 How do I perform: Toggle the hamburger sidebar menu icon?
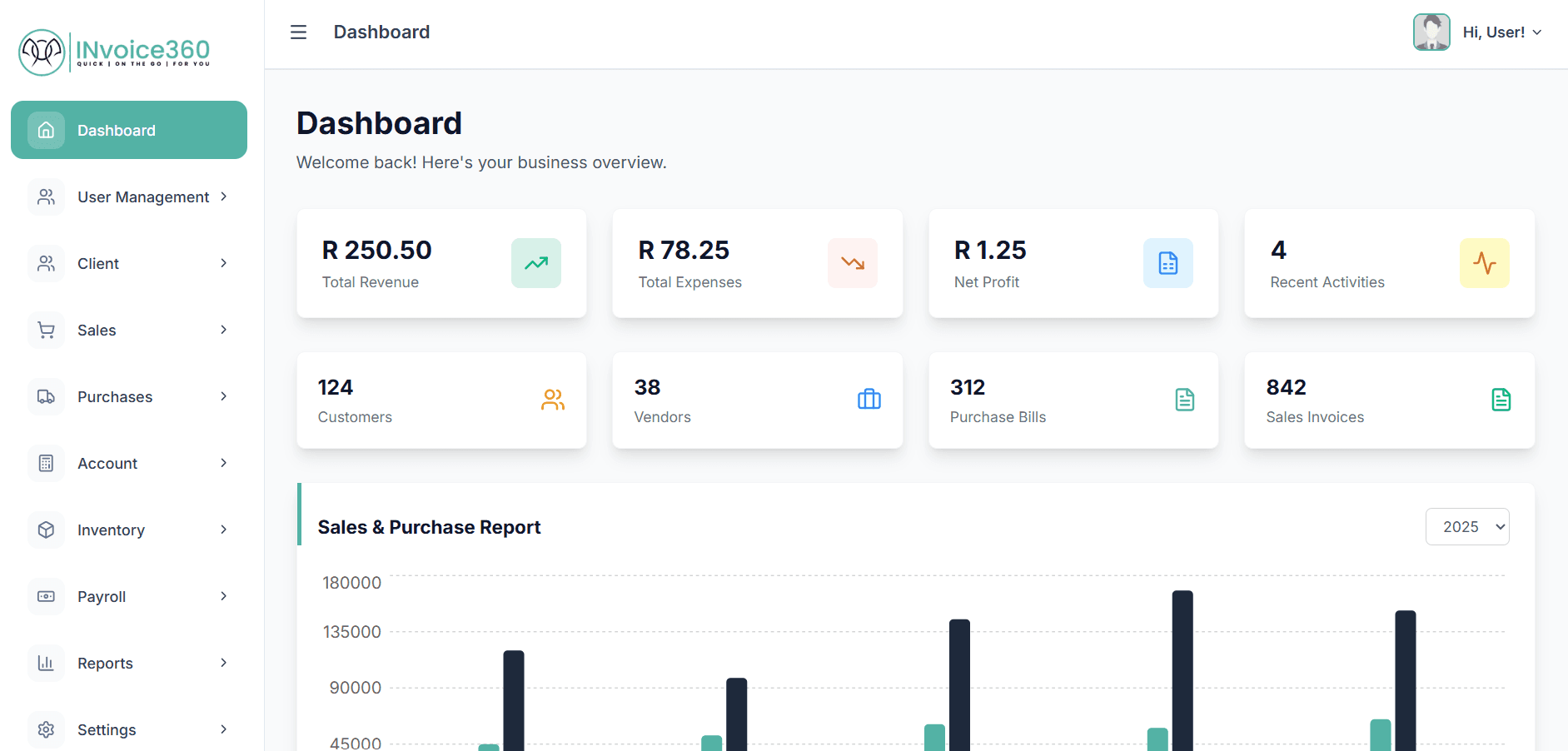(x=298, y=32)
